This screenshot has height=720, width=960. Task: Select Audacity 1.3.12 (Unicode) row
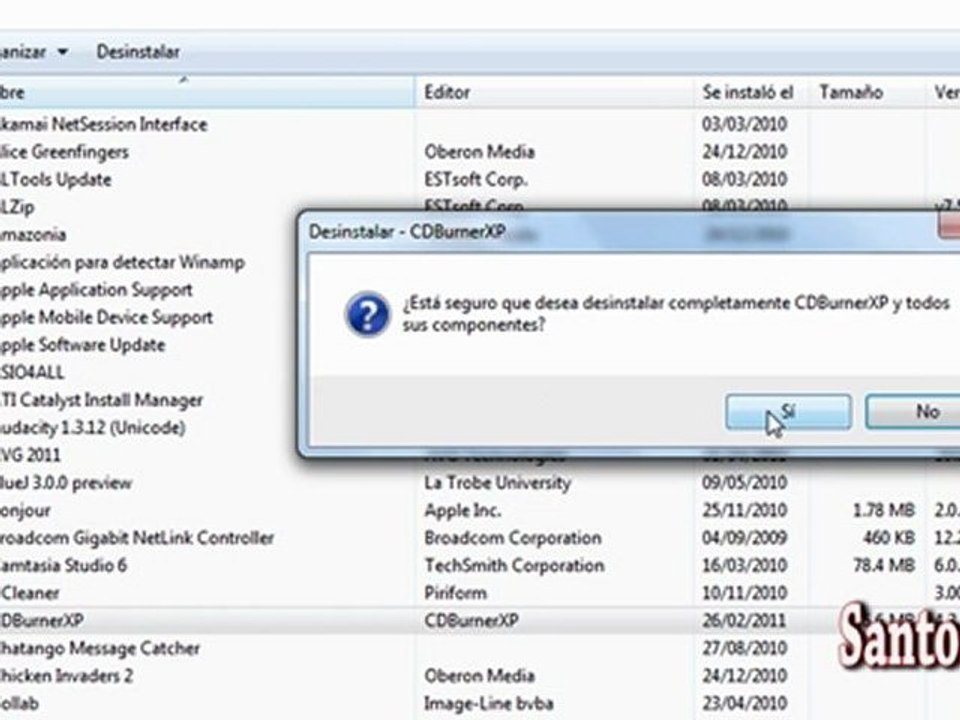[x=92, y=427]
